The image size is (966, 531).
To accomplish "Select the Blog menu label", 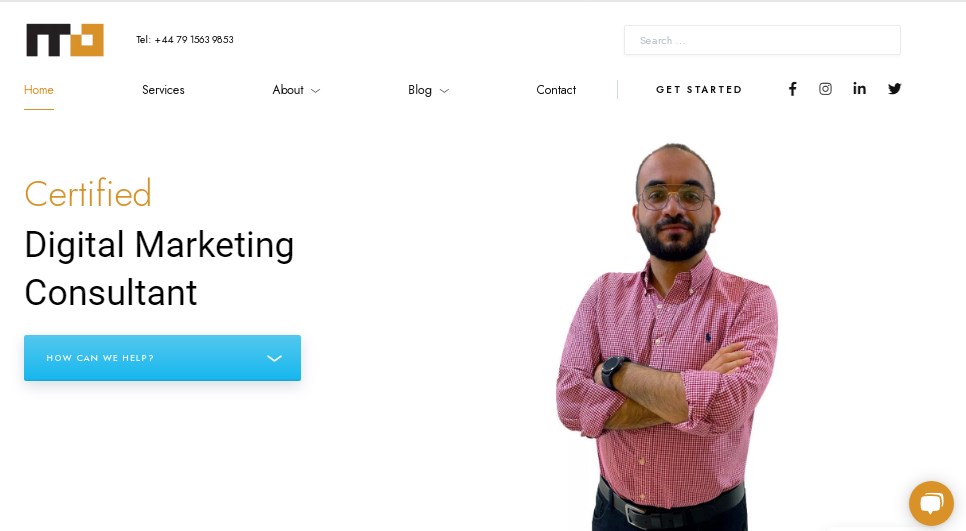I will tap(420, 90).
